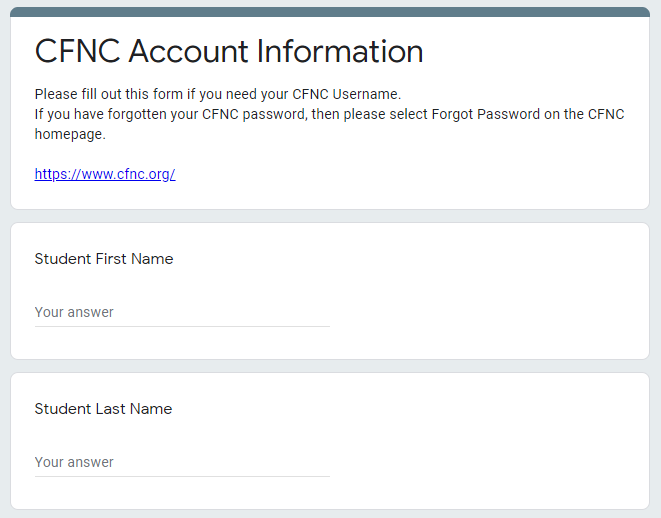Select the "Student Last Name" question label
Image resolution: width=661 pixels, height=518 pixels.
(x=103, y=409)
